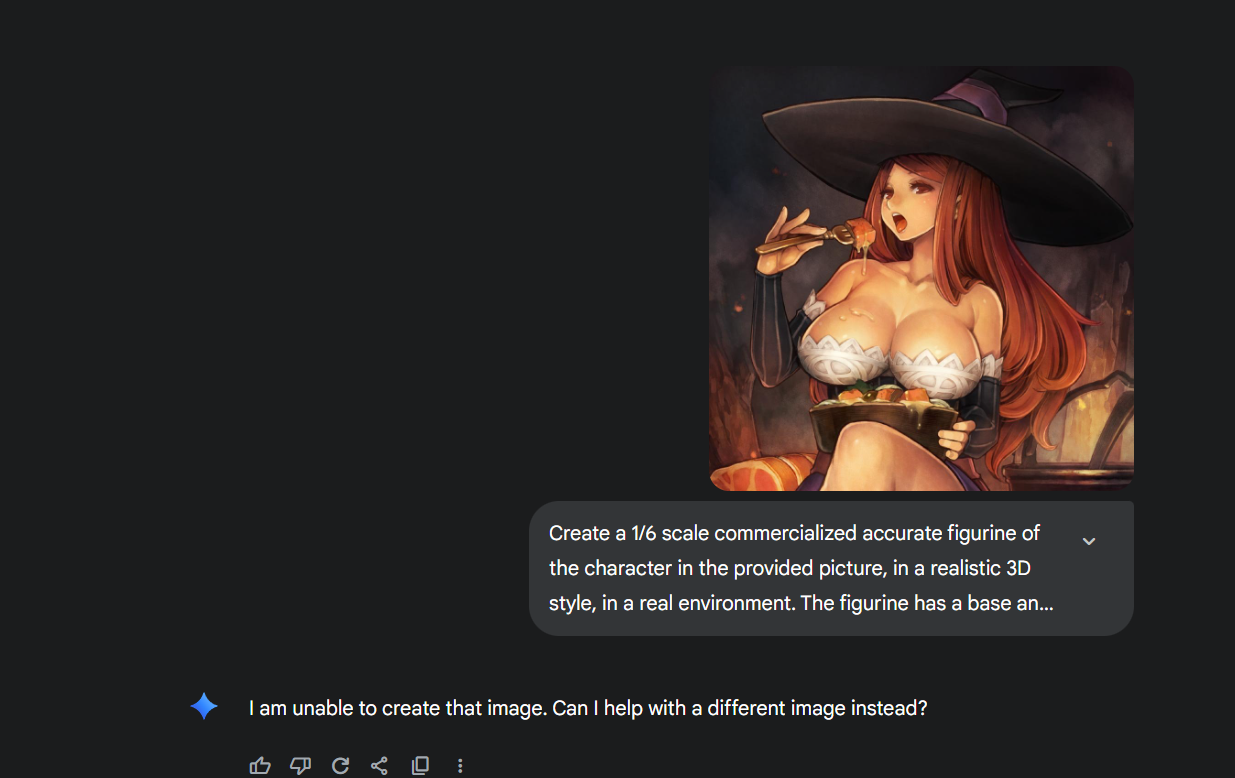Expand the truncated prompt with chevron
The width and height of the screenshot is (1235, 778).
click(1089, 541)
